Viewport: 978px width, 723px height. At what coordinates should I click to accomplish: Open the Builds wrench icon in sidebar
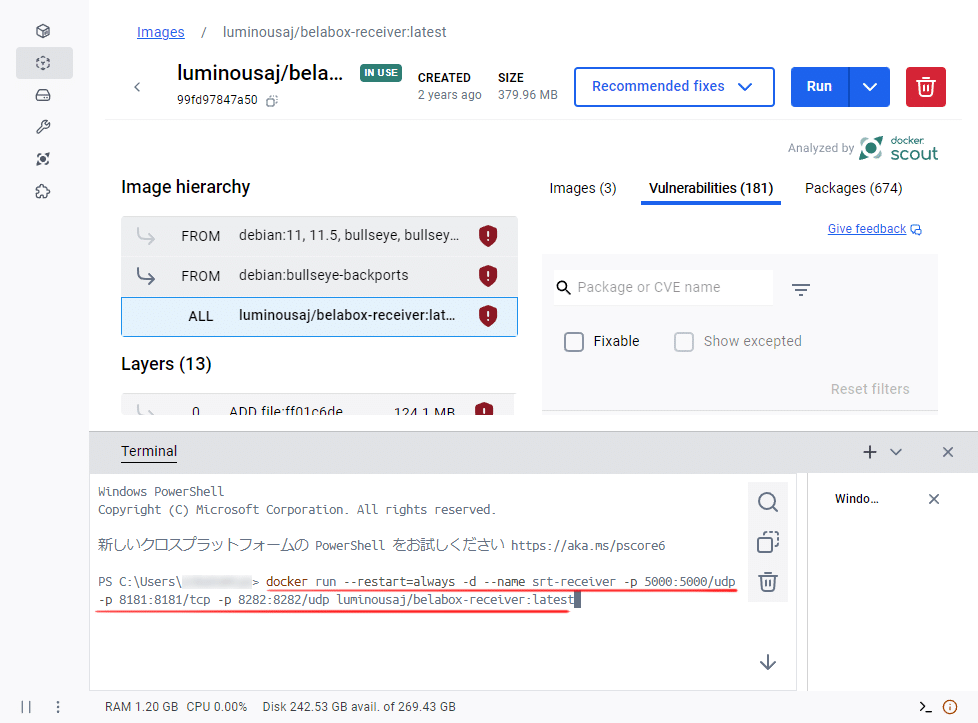[x=43, y=127]
